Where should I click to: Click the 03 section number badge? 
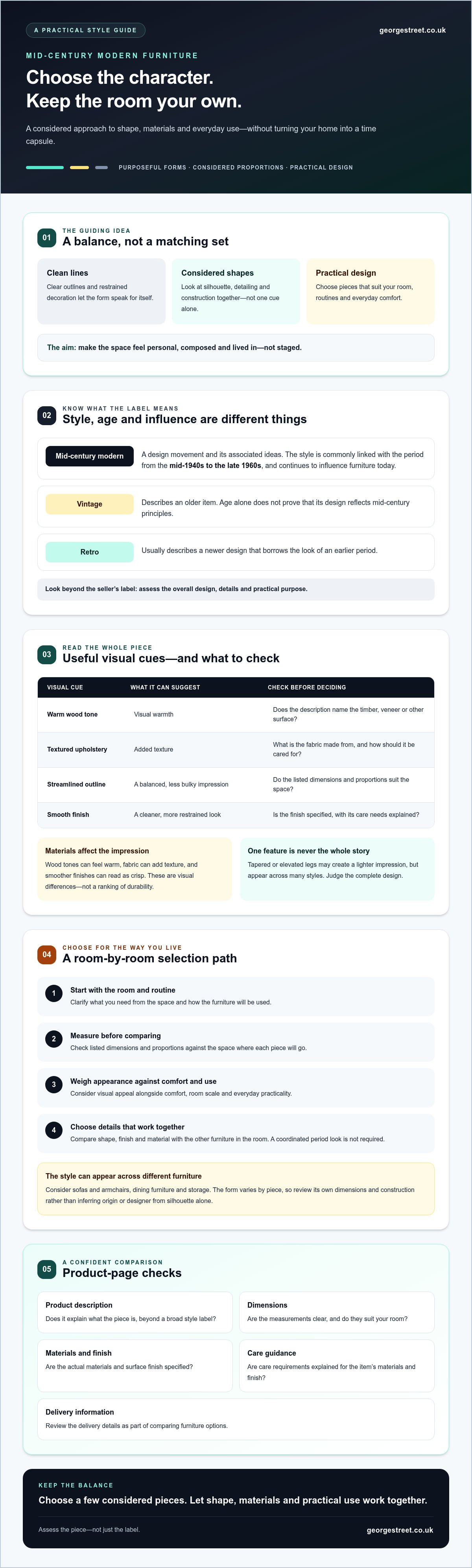(47, 654)
